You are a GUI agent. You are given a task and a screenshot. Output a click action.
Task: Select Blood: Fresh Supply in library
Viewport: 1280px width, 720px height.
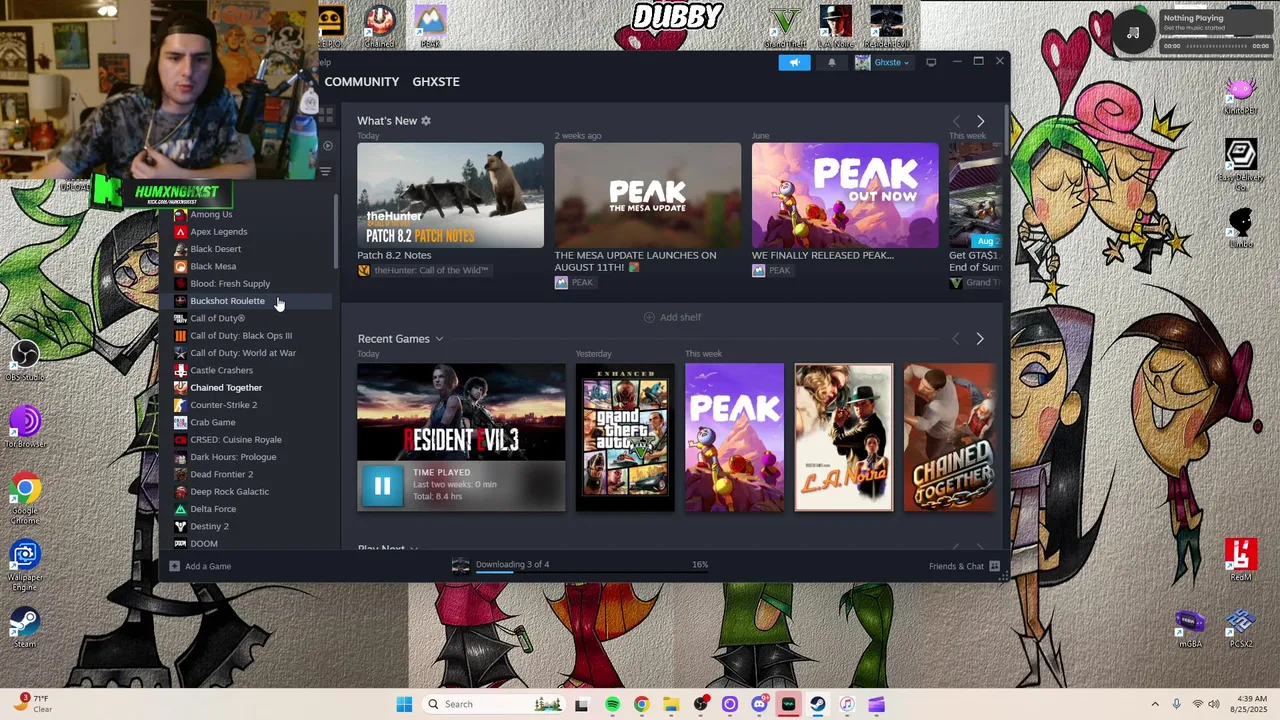click(x=230, y=283)
